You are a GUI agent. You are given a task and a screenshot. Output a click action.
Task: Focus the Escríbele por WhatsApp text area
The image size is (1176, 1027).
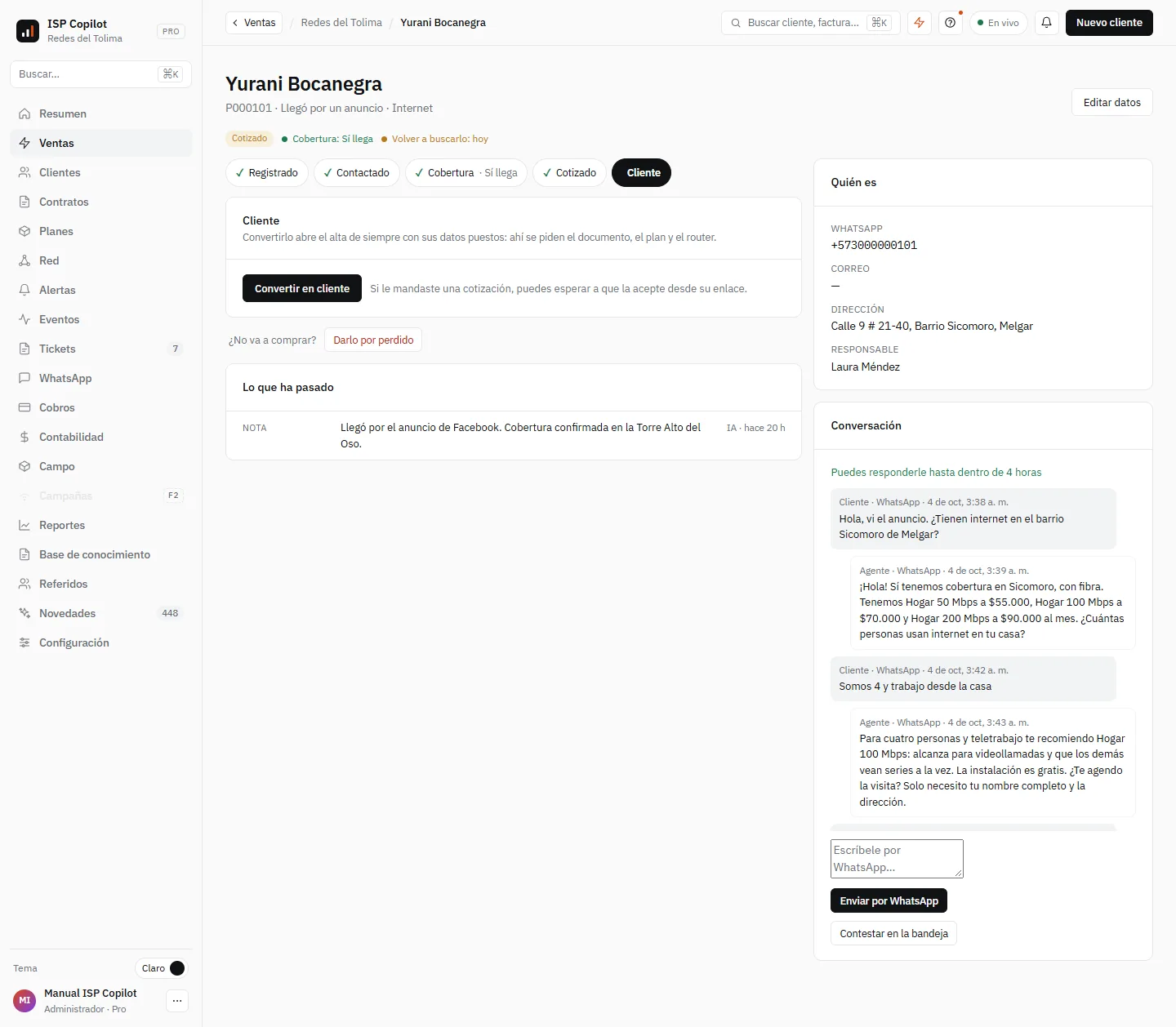pos(897,859)
